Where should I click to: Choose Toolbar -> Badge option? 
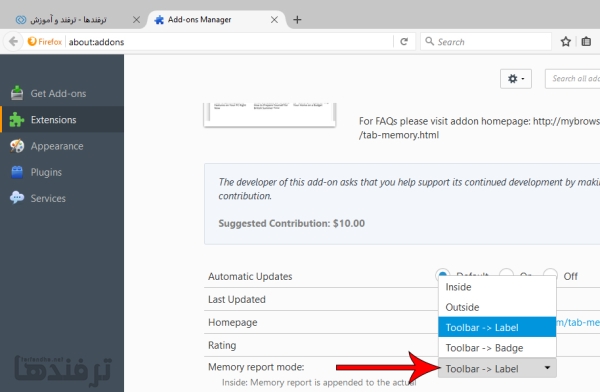[x=497, y=348]
